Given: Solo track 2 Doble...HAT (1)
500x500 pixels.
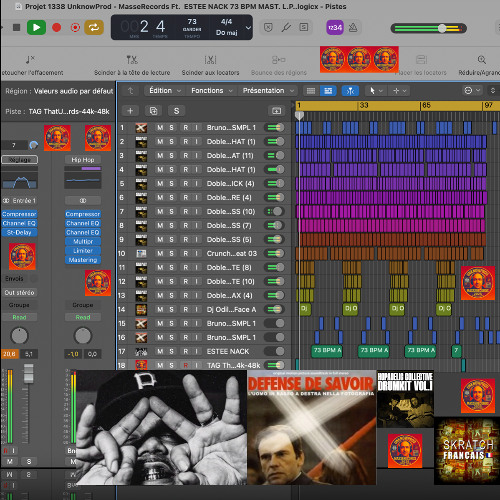Looking at the screenshot, I should (x=171, y=141).
